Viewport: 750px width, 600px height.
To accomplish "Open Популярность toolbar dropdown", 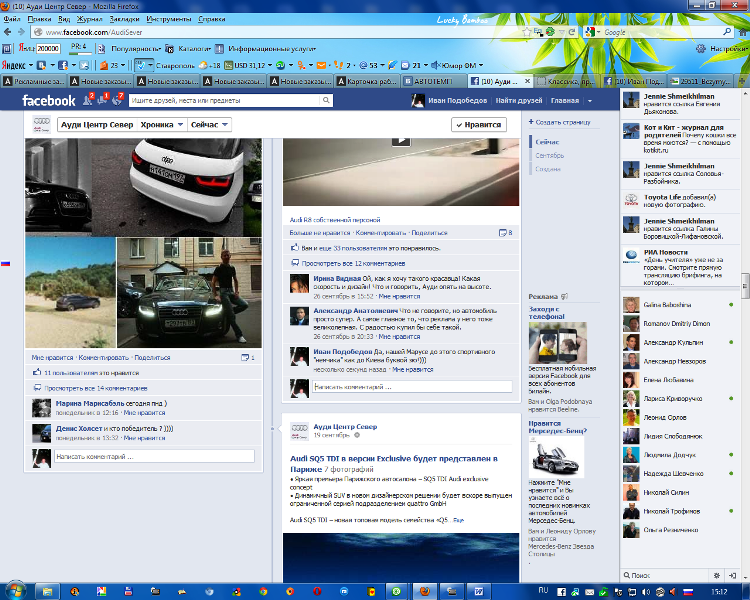I will pyautogui.click(x=136, y=48).
